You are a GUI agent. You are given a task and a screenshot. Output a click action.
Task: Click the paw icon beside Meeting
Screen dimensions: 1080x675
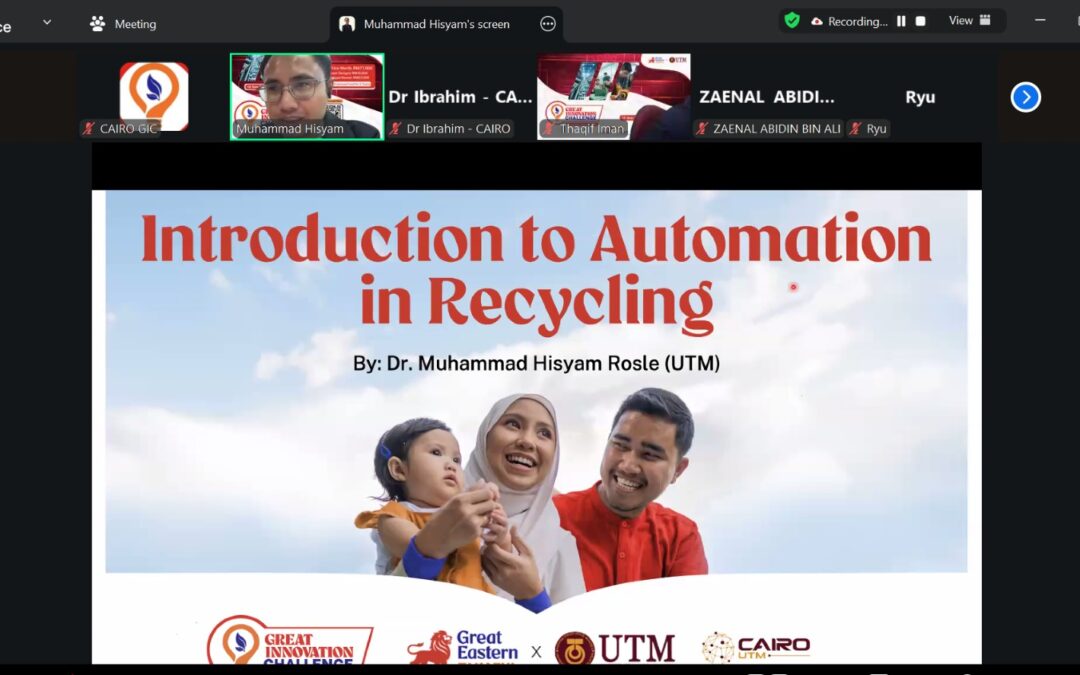click(97, 24)
